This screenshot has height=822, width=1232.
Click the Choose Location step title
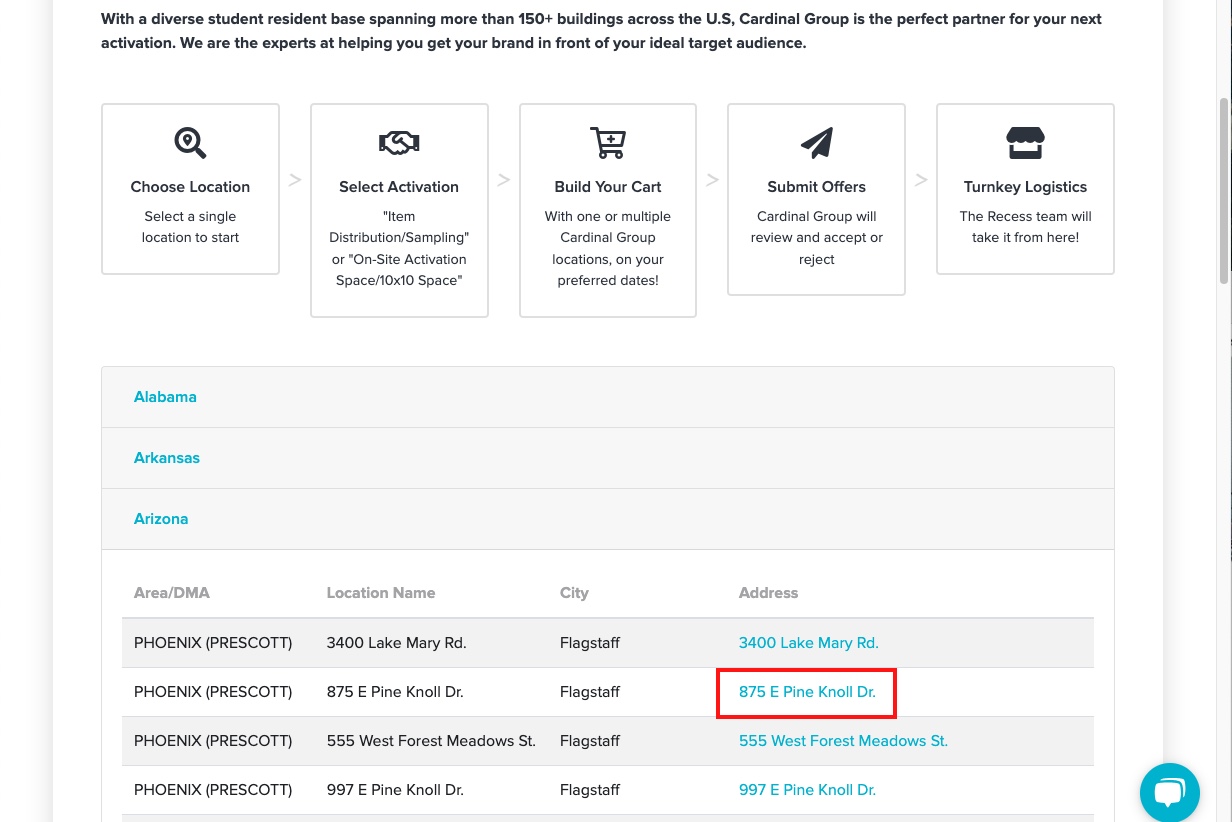(190, 187)
